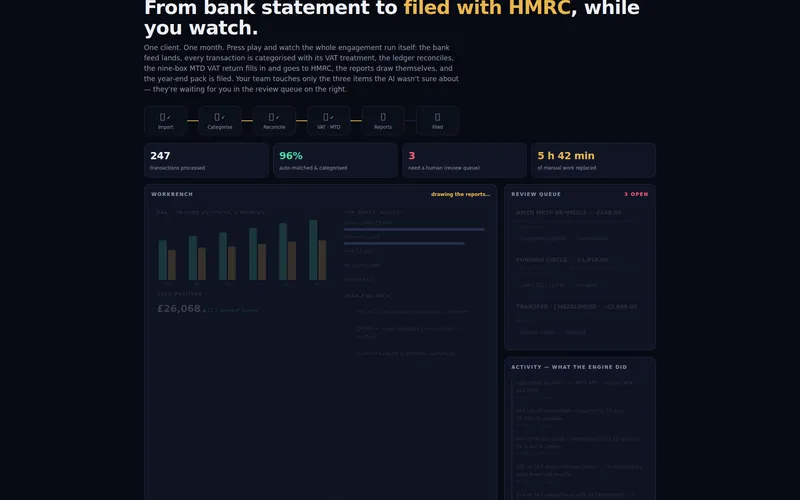Click the £26,068 cash position value
The width and height of the screenshot is (800, 500).
(x=179, y=309)
